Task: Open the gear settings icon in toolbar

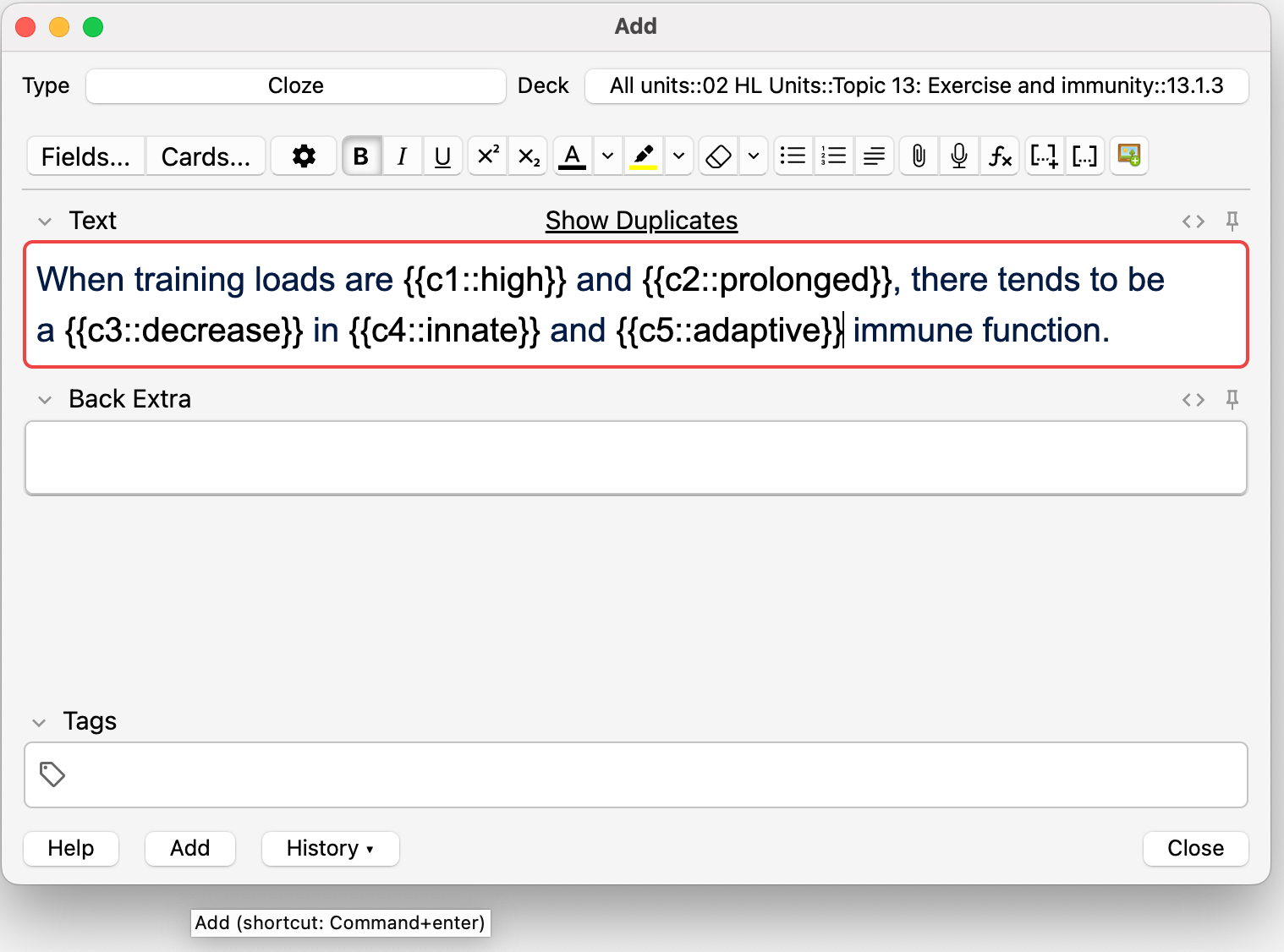Action: click(304, 156)
